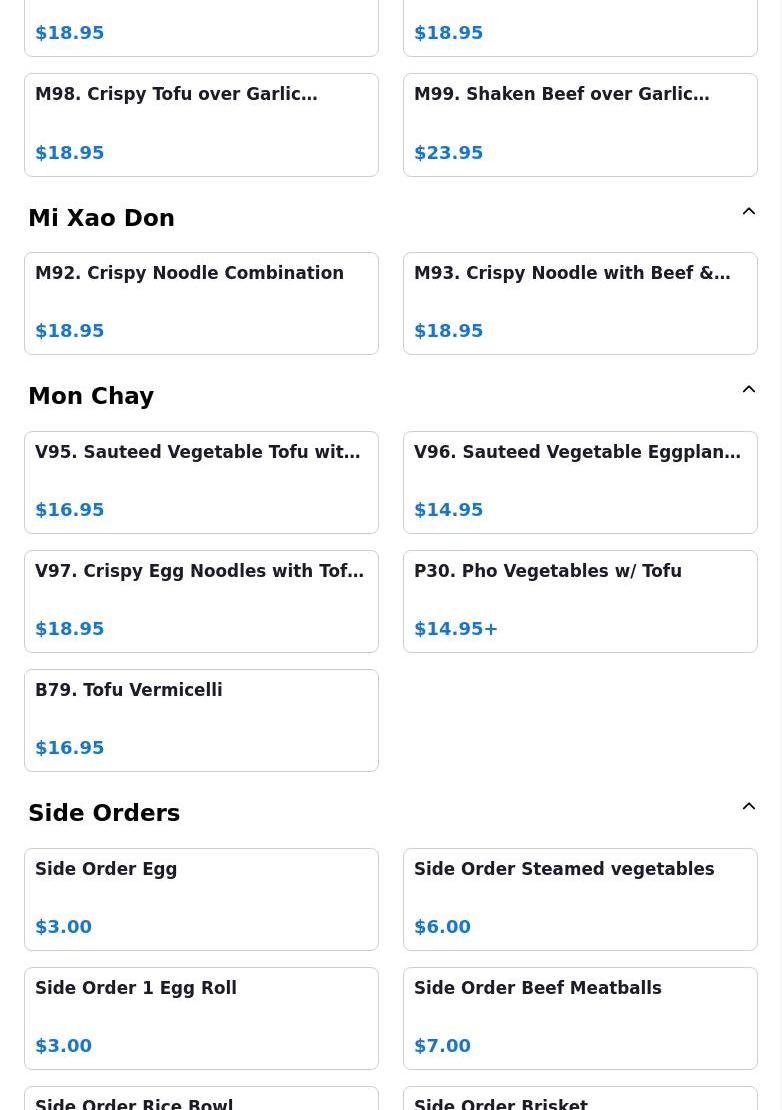Collapse the Side Orders section
Viewport: 782px width, 1110px height.
748,807
